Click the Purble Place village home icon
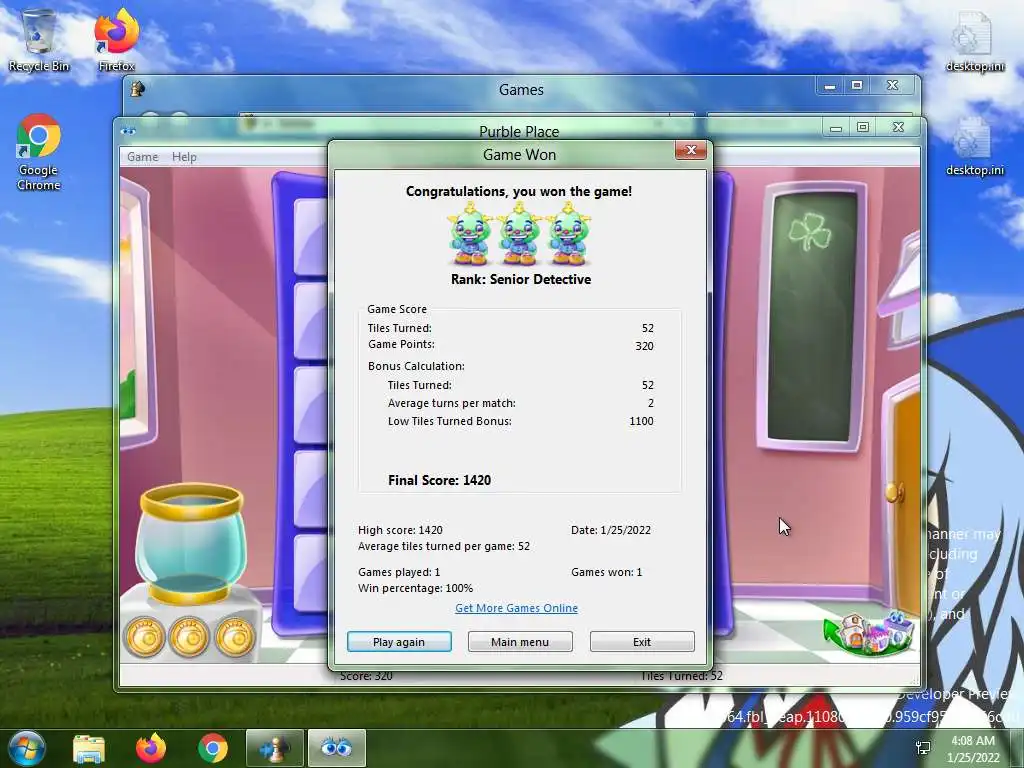This screenshot has height=768, width=1024. point(869,633)
